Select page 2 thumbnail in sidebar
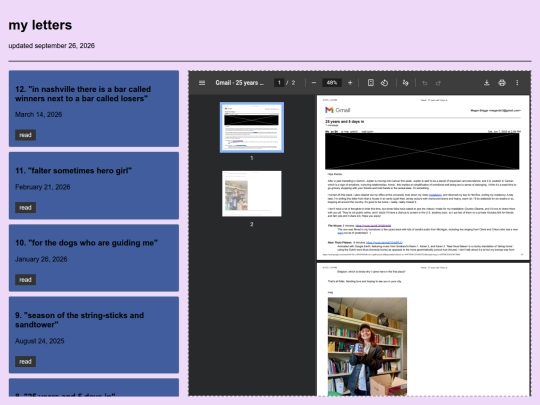The height and width of the screenshot is (405, 540). click(x=252, y=194)
